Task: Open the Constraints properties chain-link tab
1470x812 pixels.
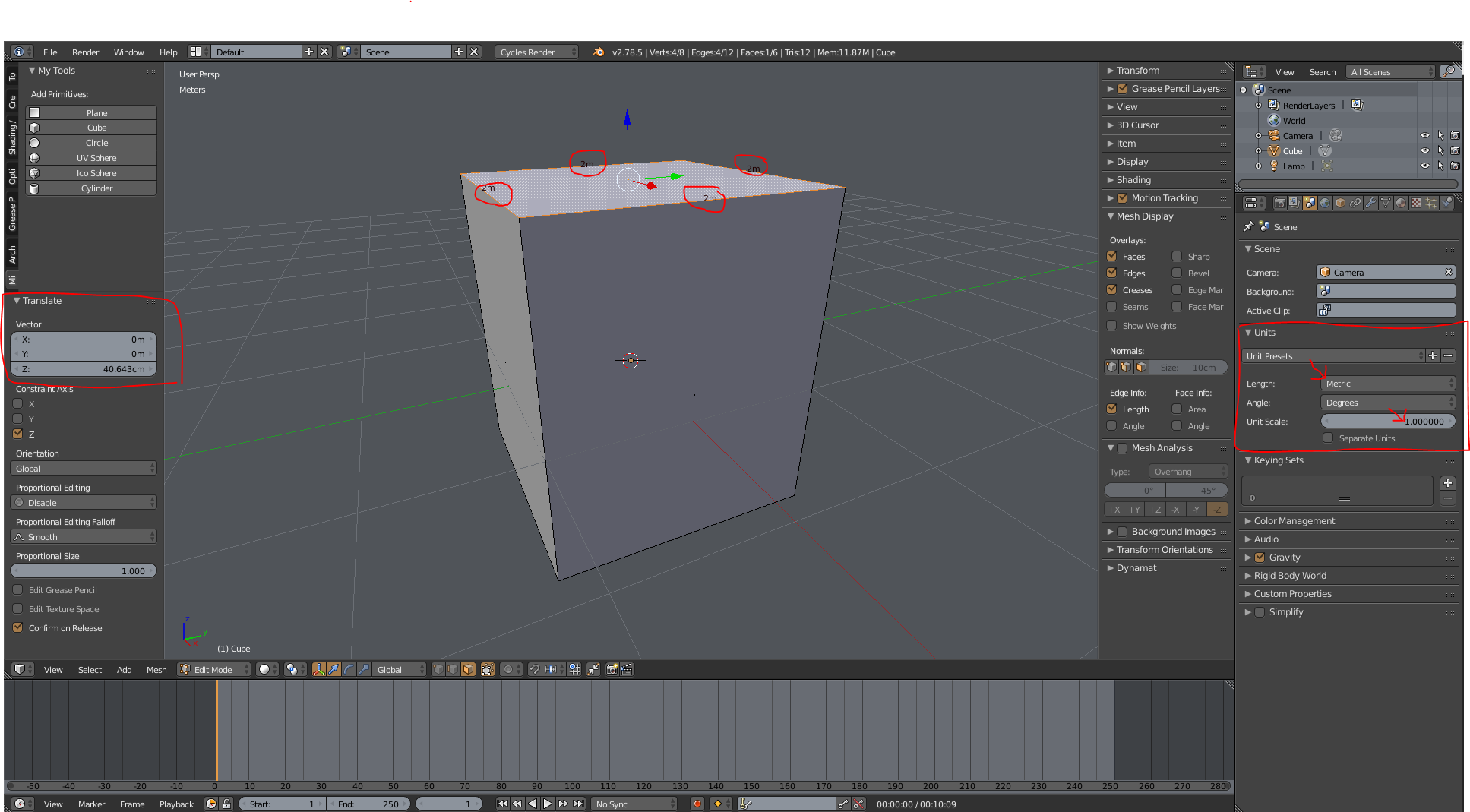Action: pos(1355,203)
